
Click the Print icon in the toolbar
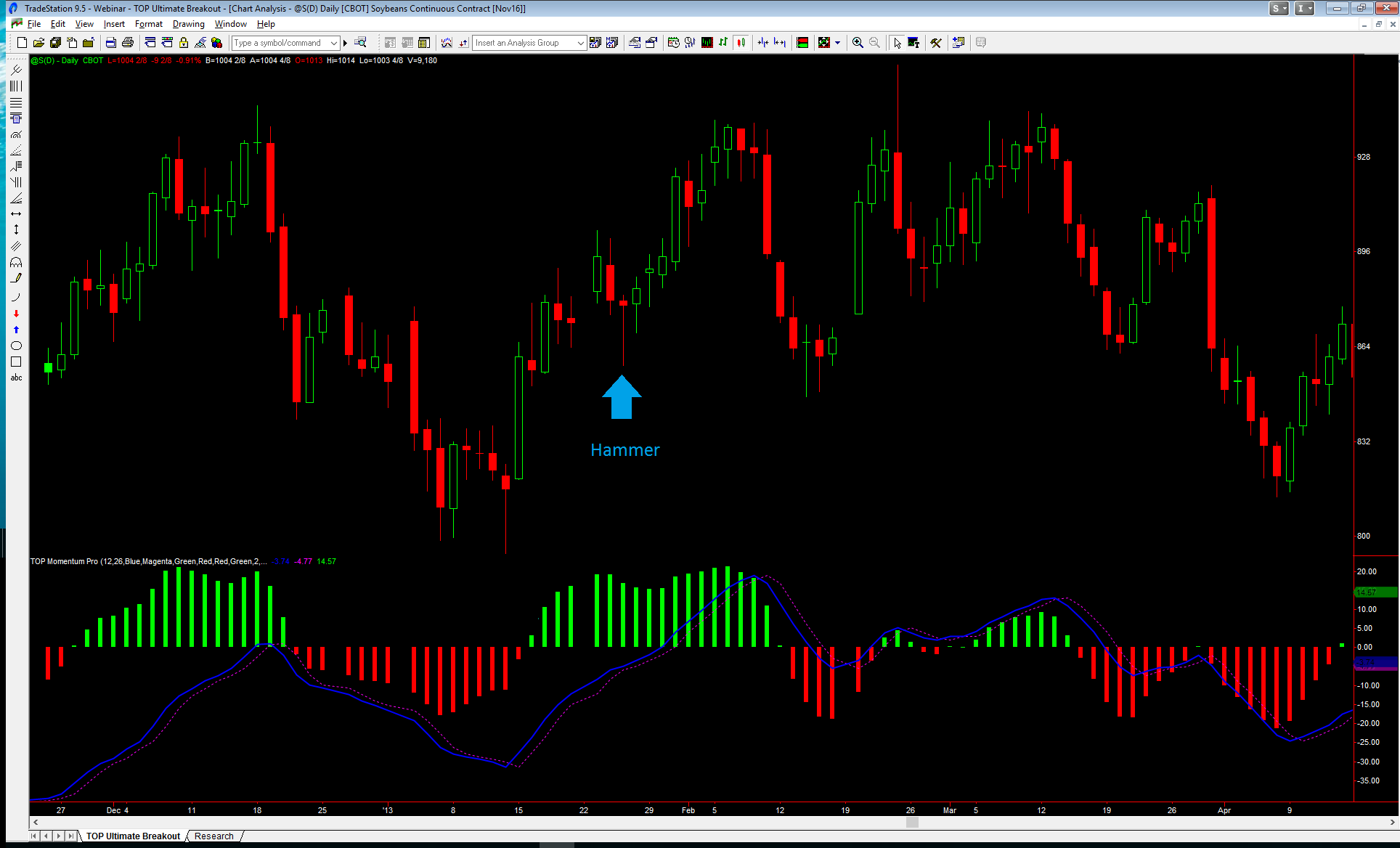(128, 43)
